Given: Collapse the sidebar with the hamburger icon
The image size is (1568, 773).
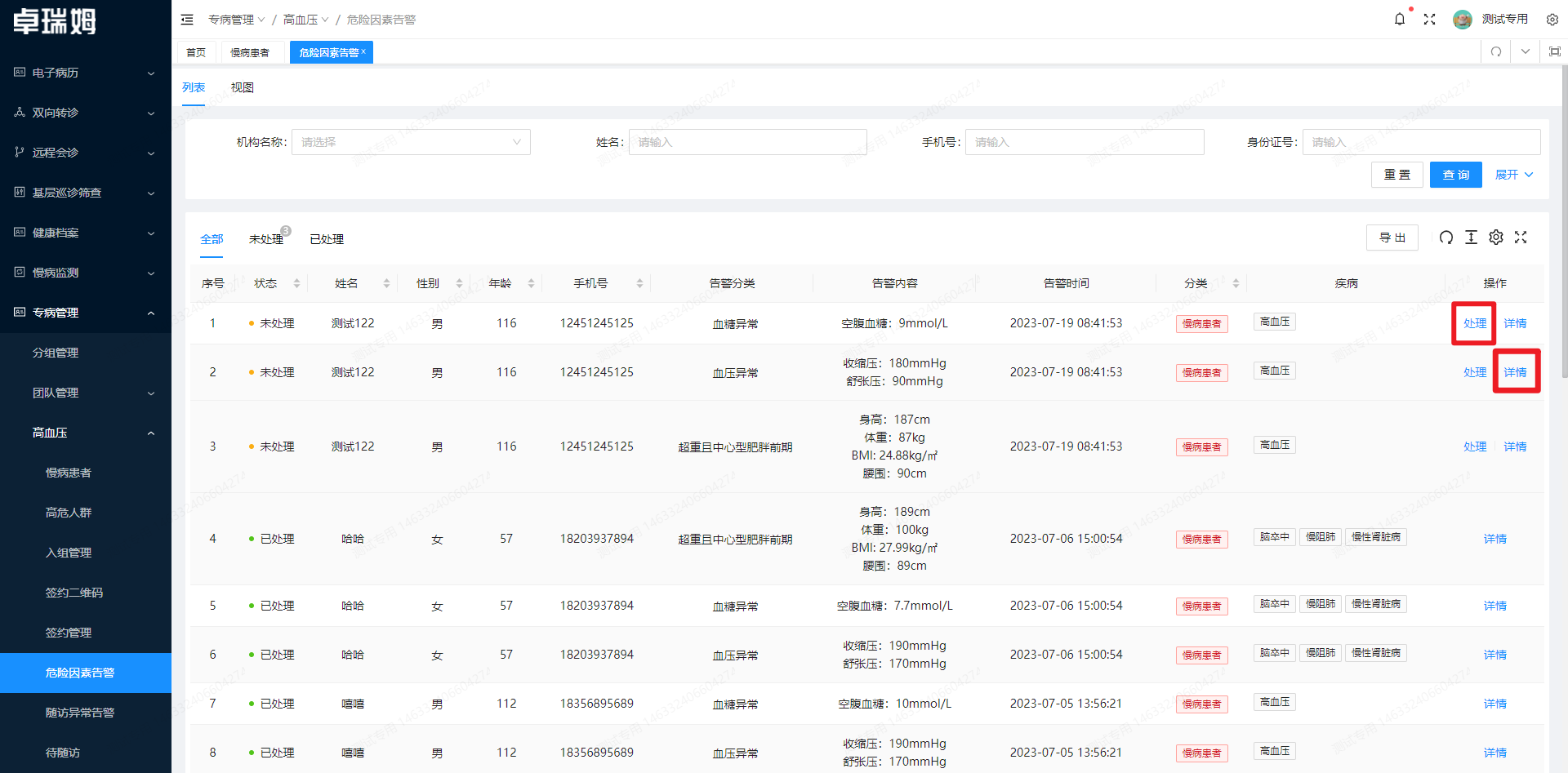Looking at the screenshot, I should [x=187, y=20].
